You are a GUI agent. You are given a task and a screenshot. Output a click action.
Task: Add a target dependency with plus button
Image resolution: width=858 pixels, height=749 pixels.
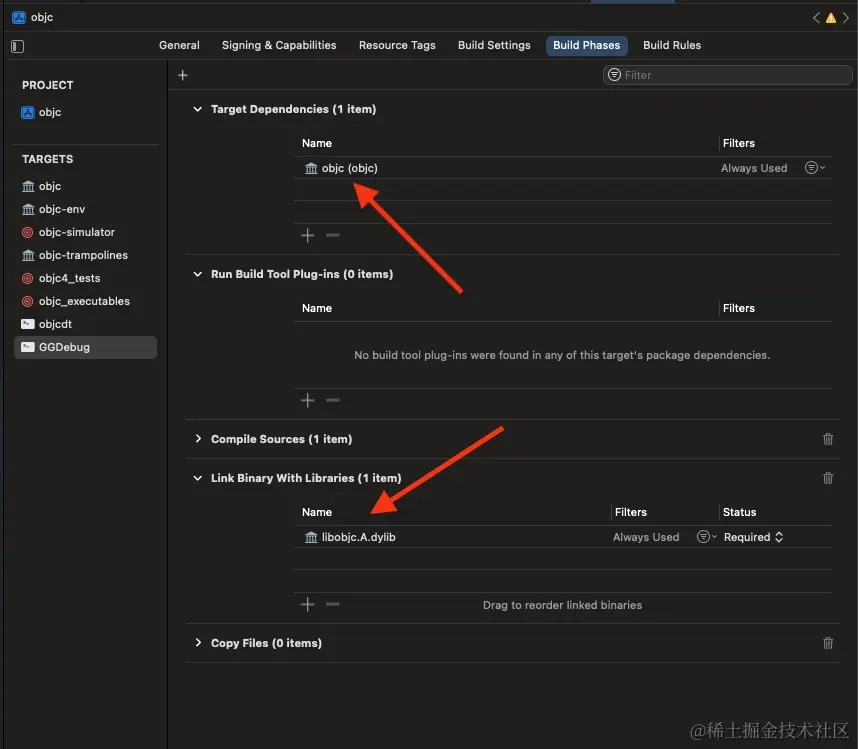(x=308, y=236)
